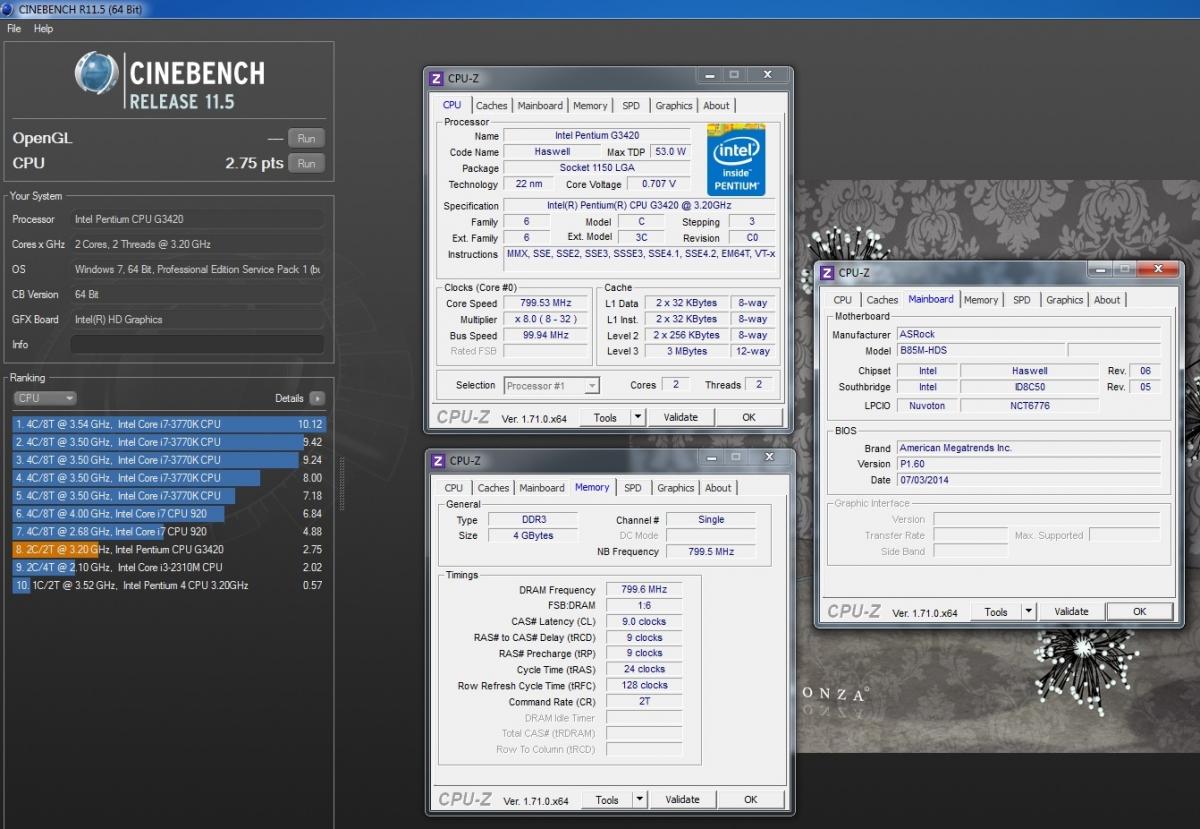The image size is (1200, 829).
Task: Click the processor Name field Intel Pentium G3420
Action: pos(597,135)
